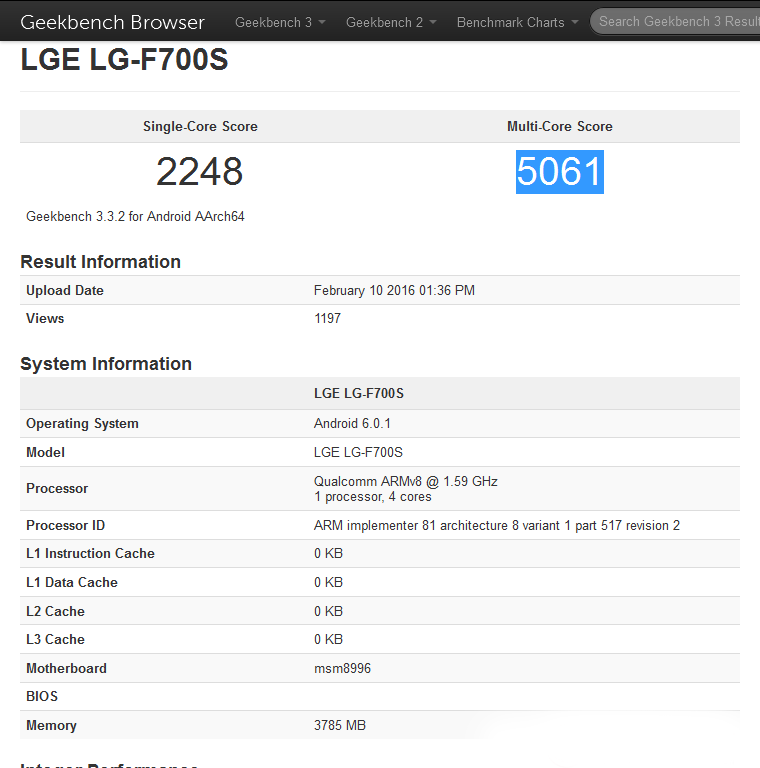The height and width of the screenshot is (768, 760).
Task: Expand the Geekbench 3 dropdown menu
Action: [x=280, y=22]
